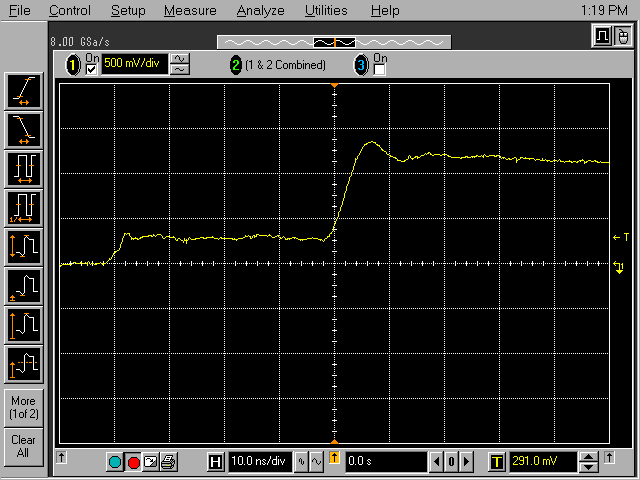Check the channel 3 On checkbox
Image resolution: width=640 pixels, height=480 pixels.
379,69
